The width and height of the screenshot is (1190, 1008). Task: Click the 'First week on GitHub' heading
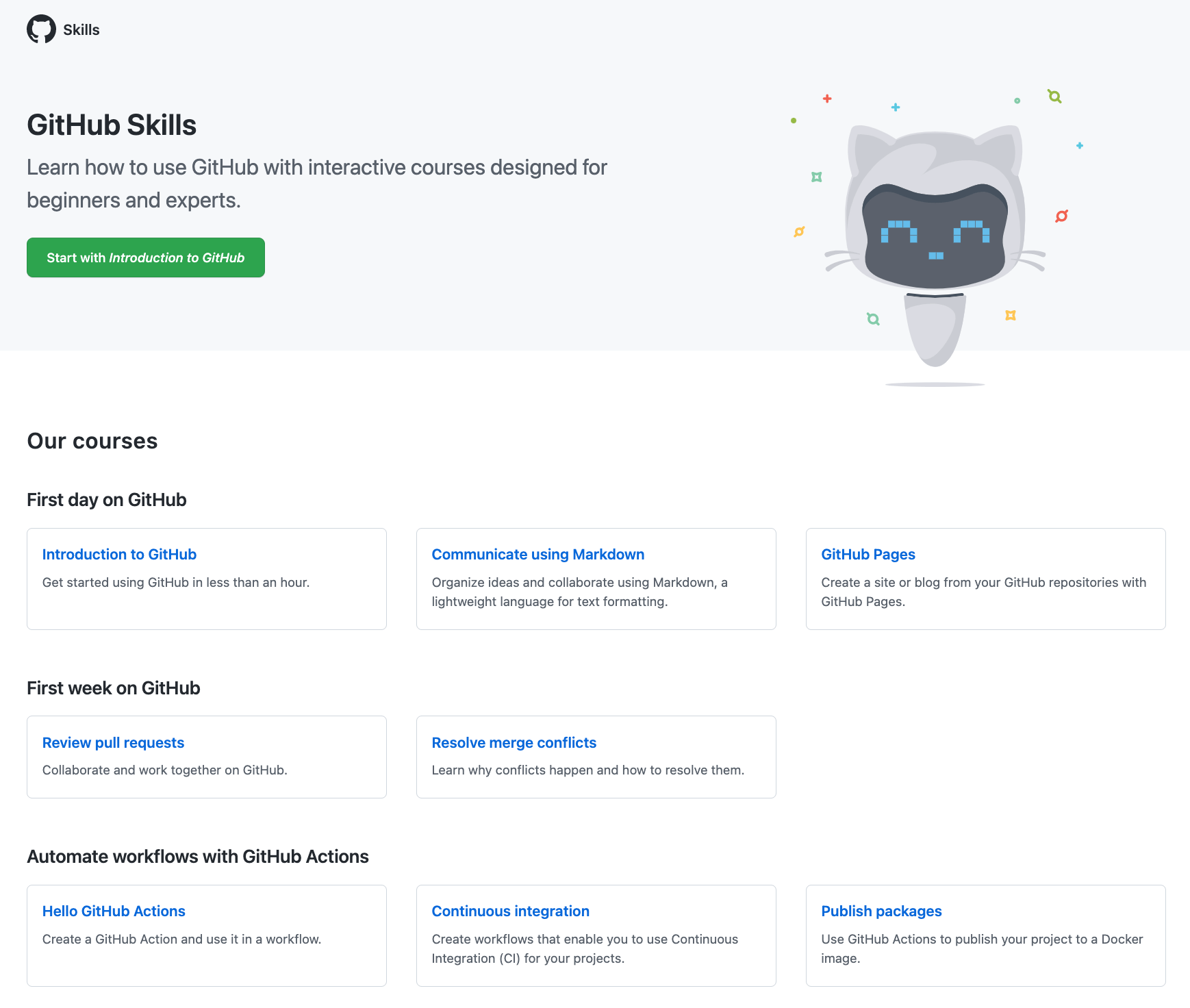pyautogui.click(x=114, y=688)
